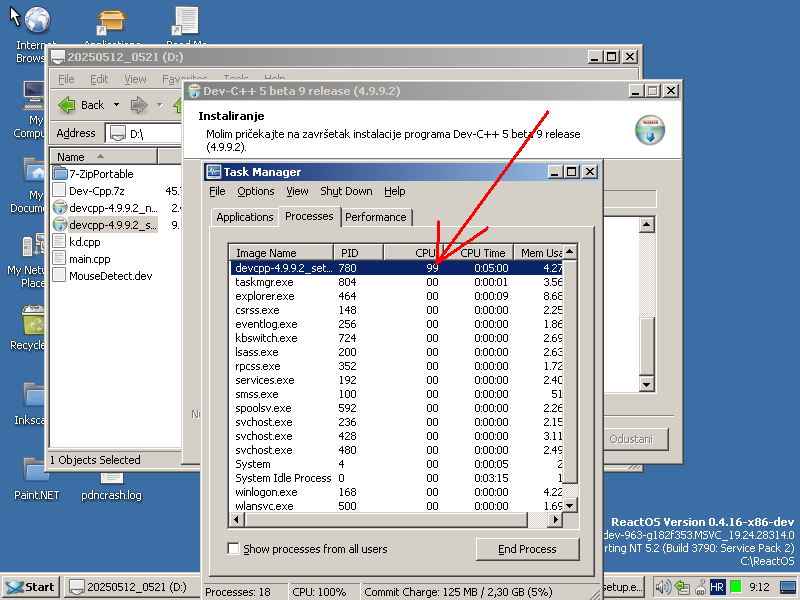The width and height of the screenshot is (800, 600).
Task: Click the volume speaker tray icon
Action: click(x=662, y=587)
